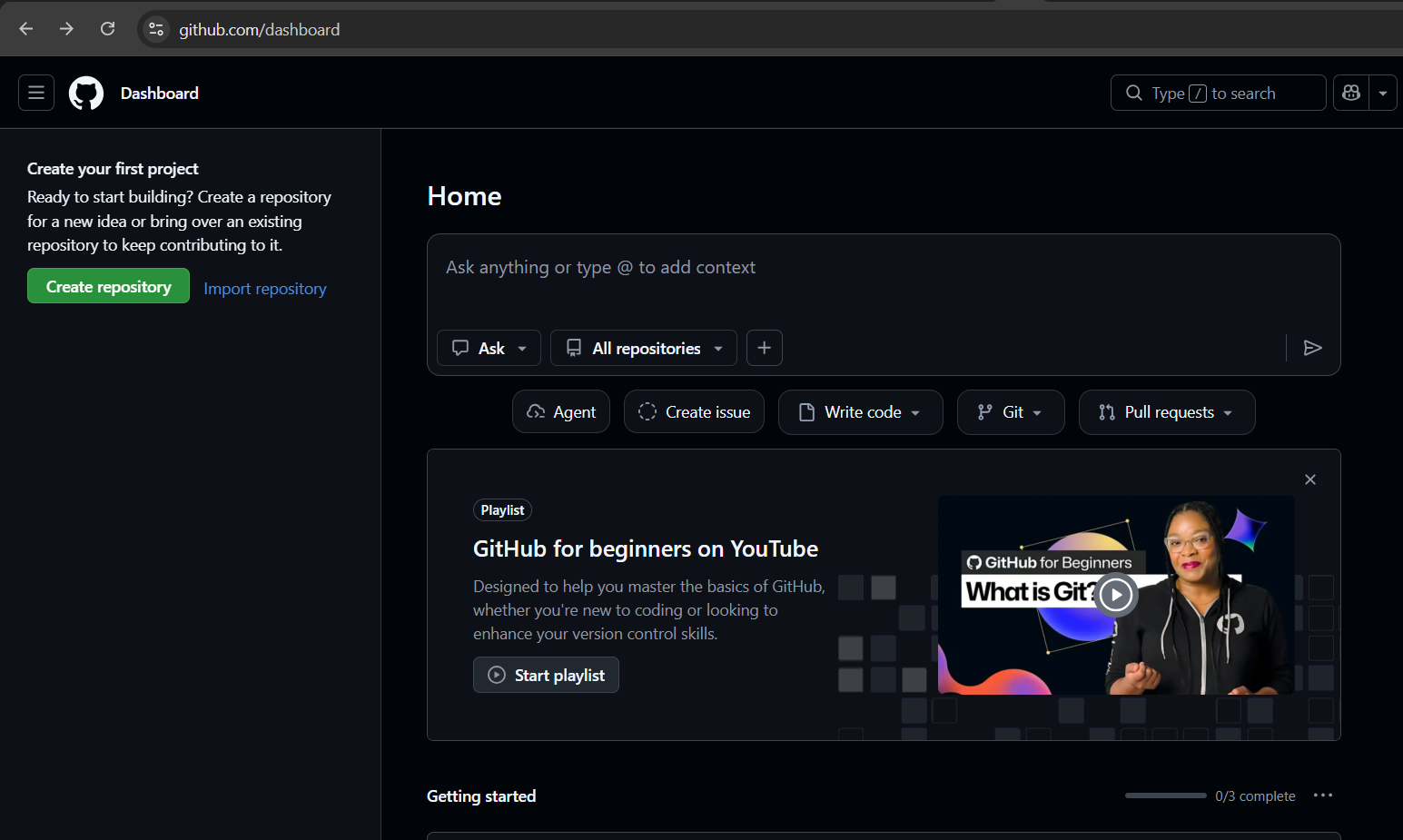Open the All repositories dropdown
This screenshot has height=840, width=1403.
tap(643, 348)
